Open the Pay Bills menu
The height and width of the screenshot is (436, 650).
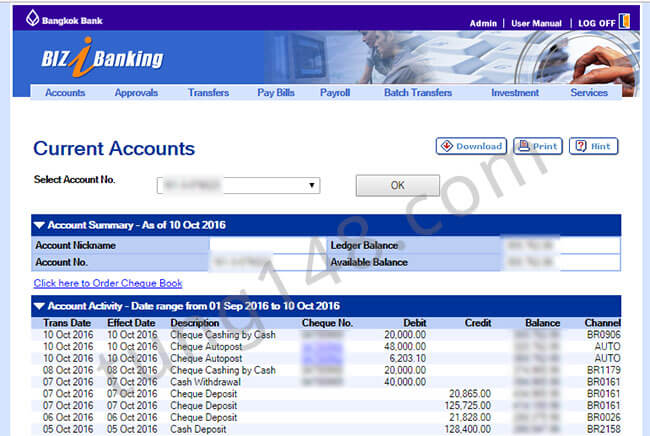[x=274, y=93]
